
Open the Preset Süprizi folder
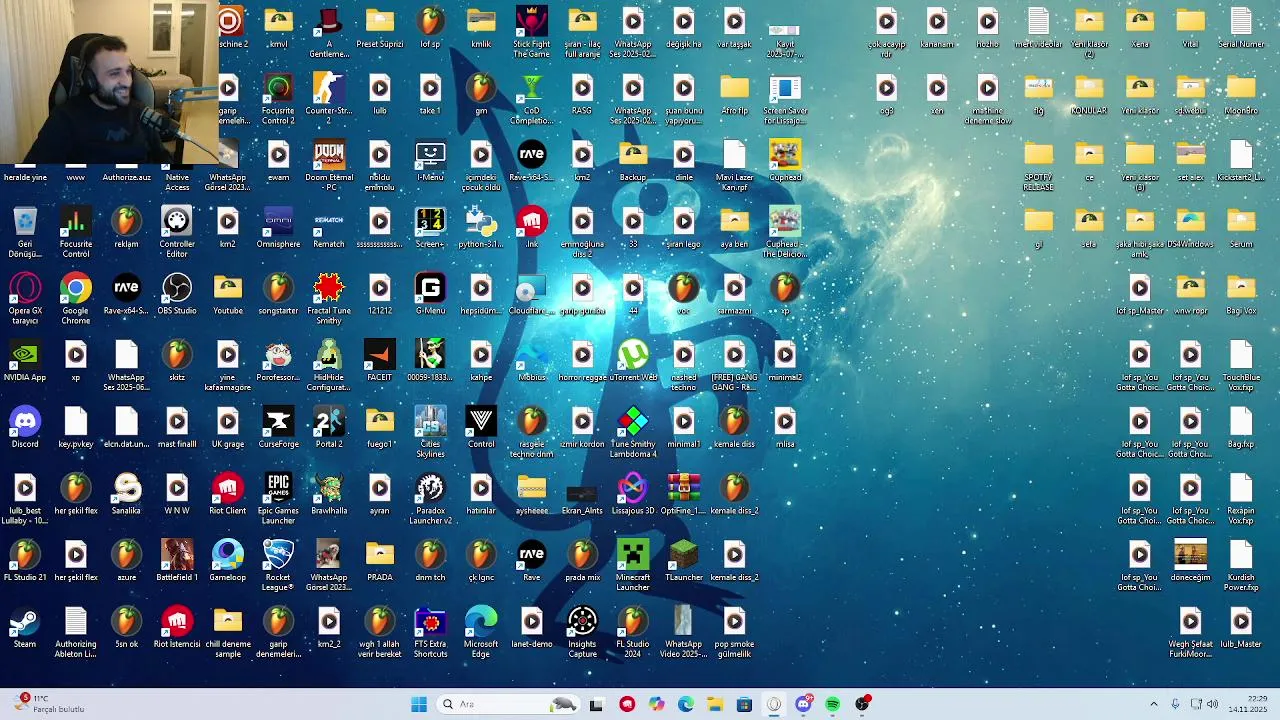pos(379,28)
